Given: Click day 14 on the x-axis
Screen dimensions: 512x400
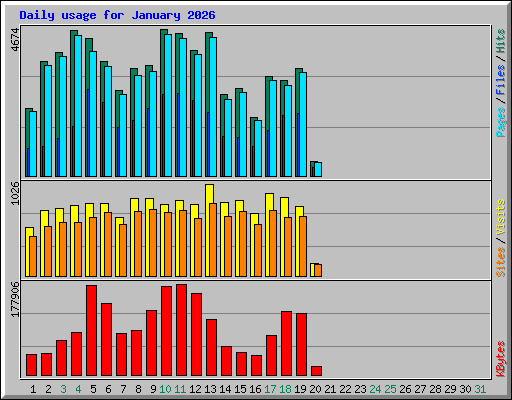Looking at the screenshot, I should point(225,389).
